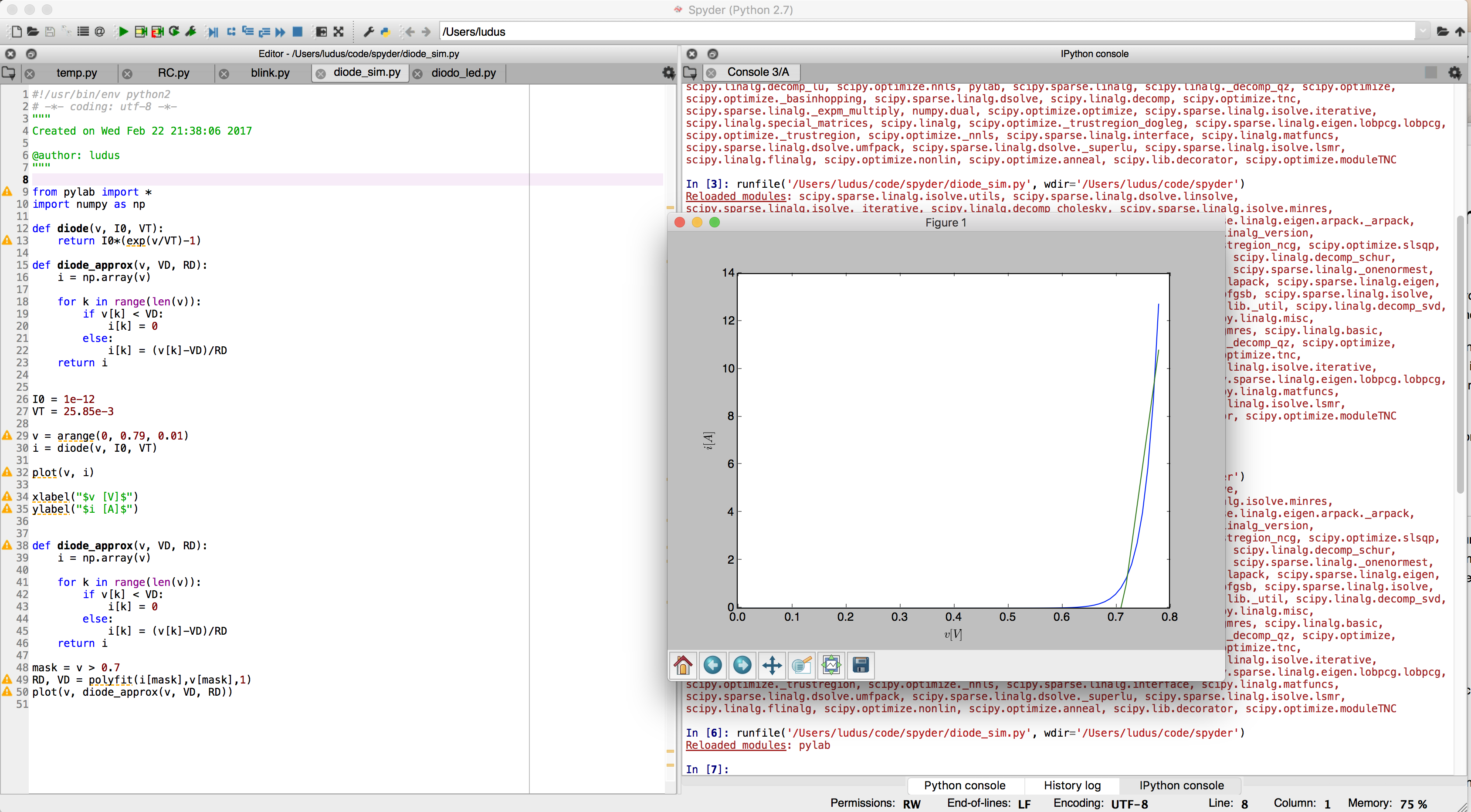Screen dimensions: 1471x812
Task: Save the figure with the floppy disk icon
Action: point(860,665)
